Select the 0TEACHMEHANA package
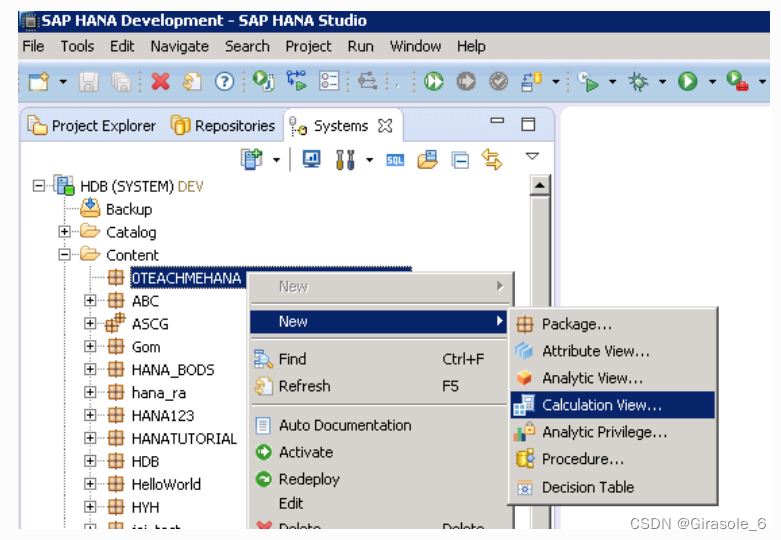This screenshot has height=540, width=781. (x=186, y=278)
